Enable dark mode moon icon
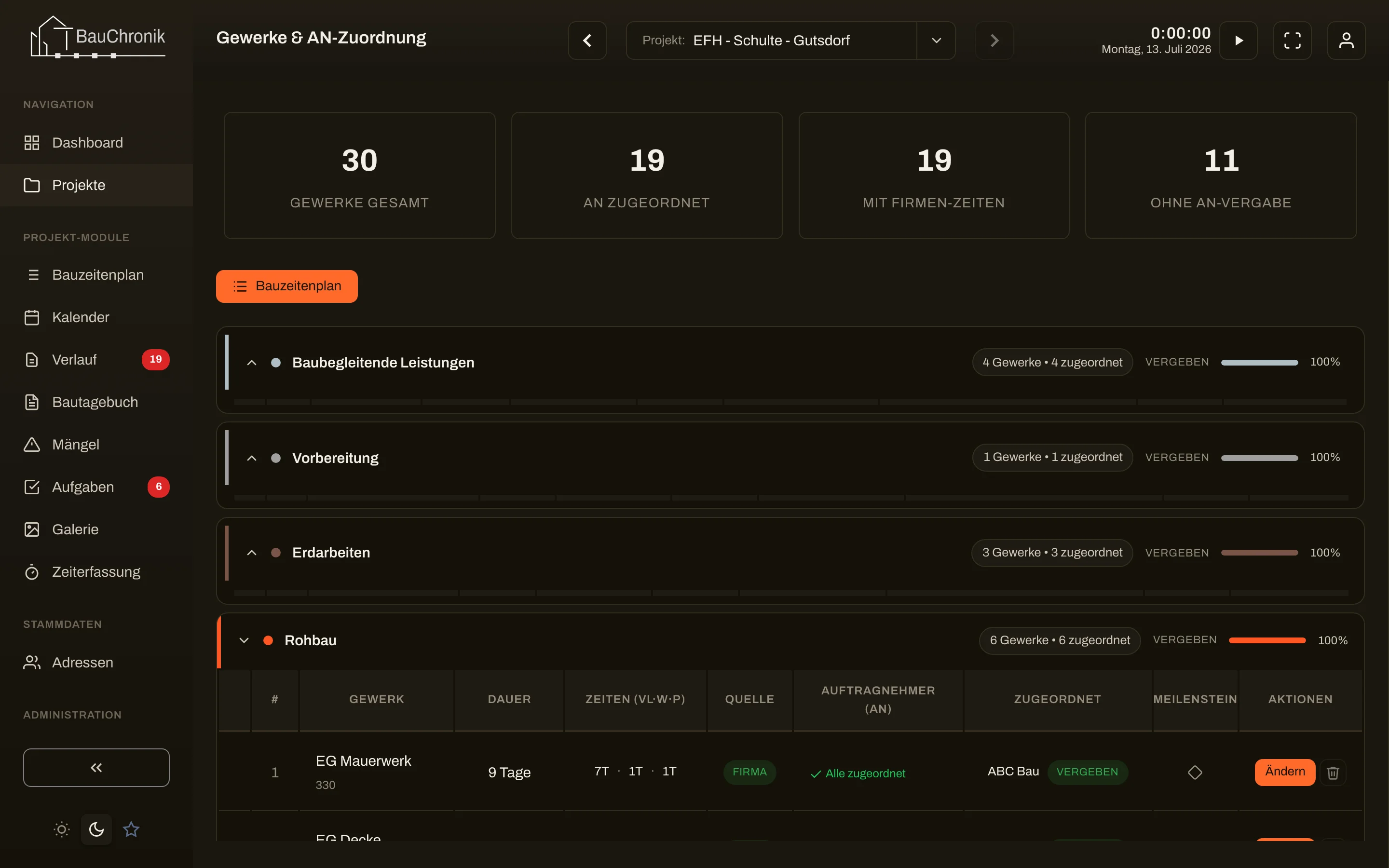The image size is (1389, 868). click(x=96, y=829)
